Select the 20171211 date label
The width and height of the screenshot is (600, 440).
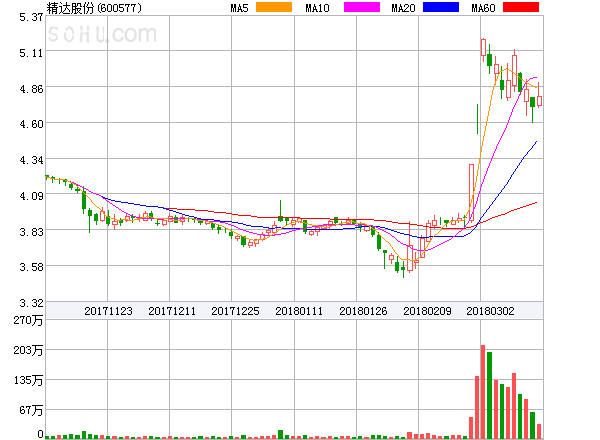(172, 311)
